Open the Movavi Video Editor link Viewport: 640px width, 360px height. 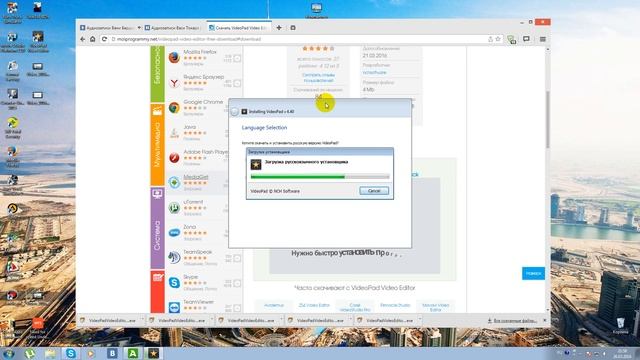(436, 307)
